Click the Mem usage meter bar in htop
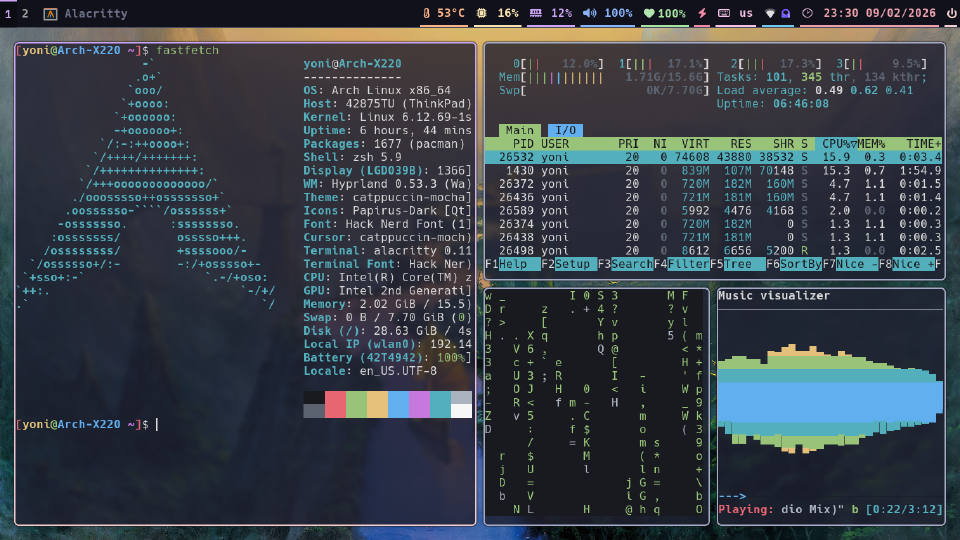The width and height of the screenshot is (960, 540). point(604,77)
